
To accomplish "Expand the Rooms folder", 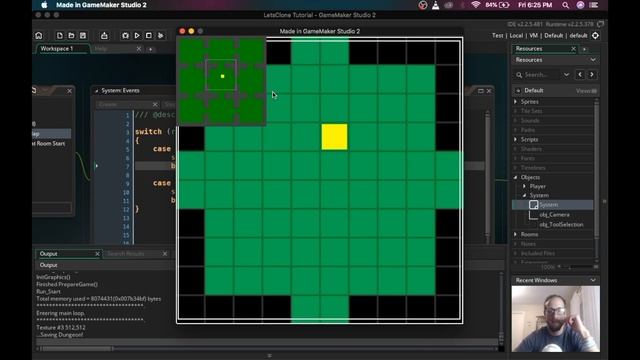I will coord(516,234).
